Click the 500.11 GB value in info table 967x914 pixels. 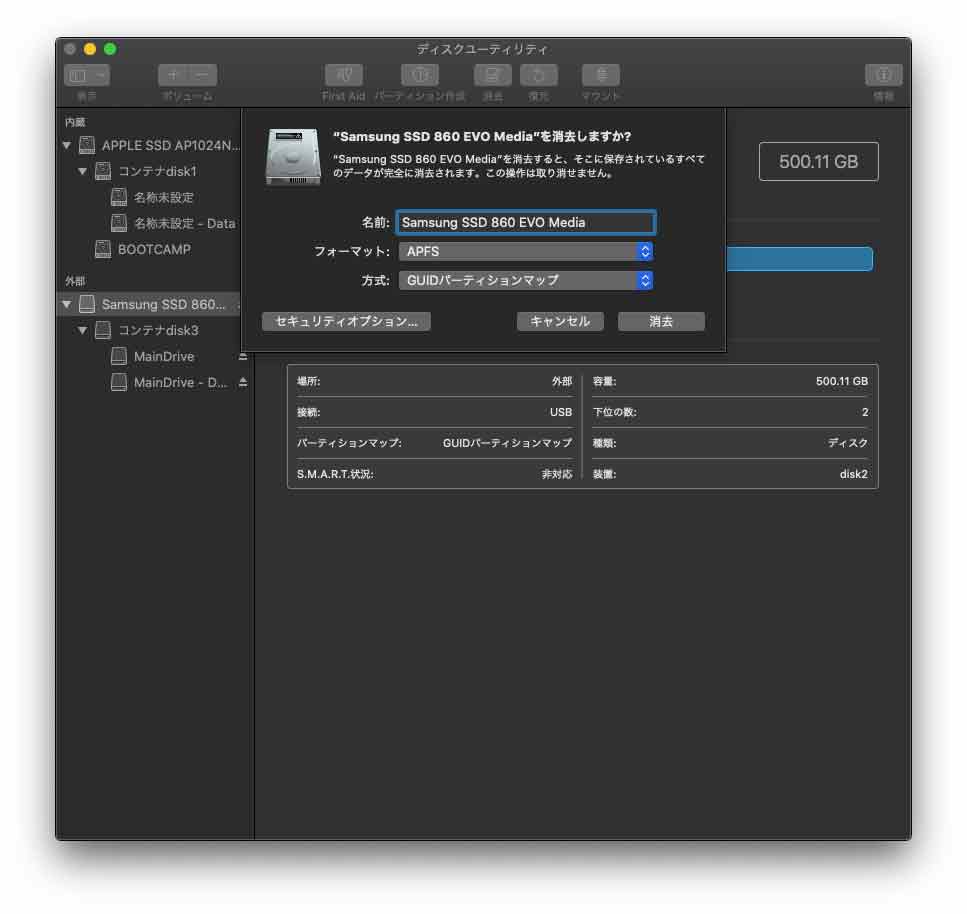(x=842, y=381)
